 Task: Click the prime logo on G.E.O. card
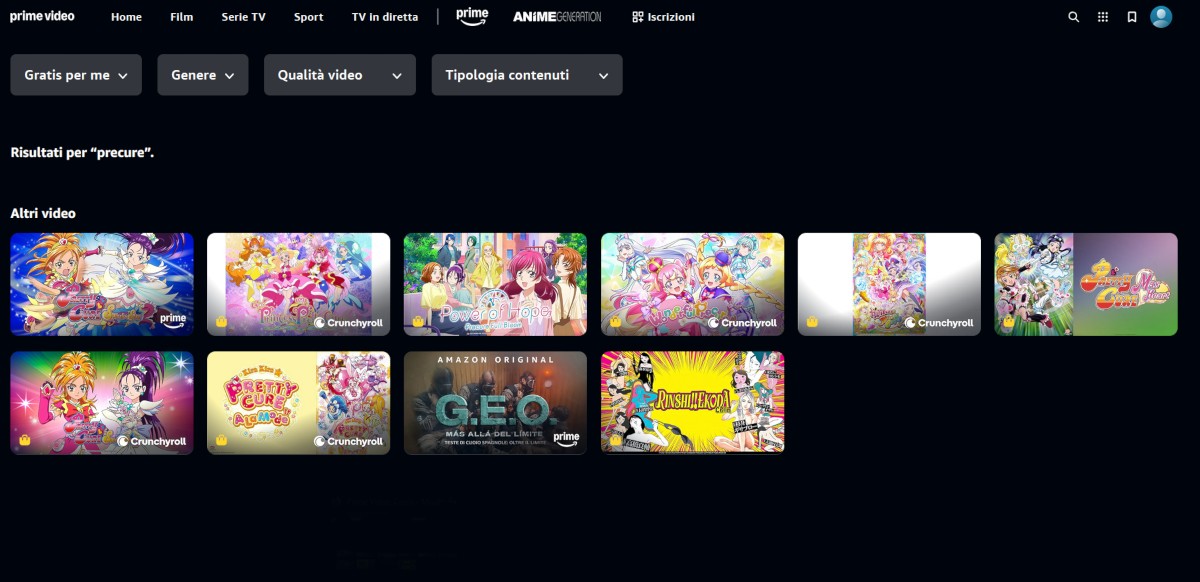click(x=566, y=438)
